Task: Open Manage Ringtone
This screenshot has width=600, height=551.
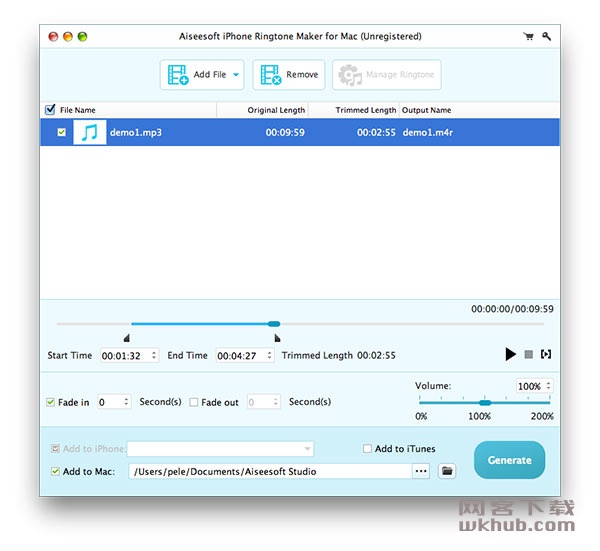Action: tap(386, 75)
